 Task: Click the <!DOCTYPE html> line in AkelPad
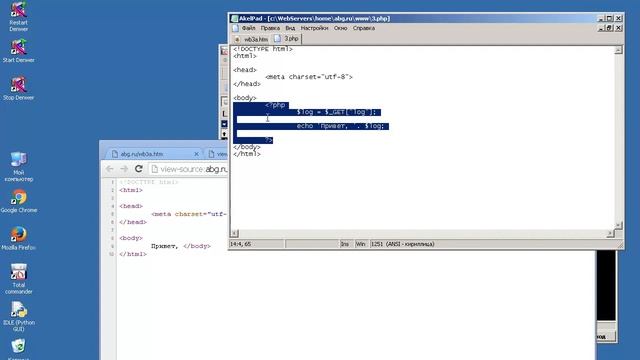(x=263, y=49)
